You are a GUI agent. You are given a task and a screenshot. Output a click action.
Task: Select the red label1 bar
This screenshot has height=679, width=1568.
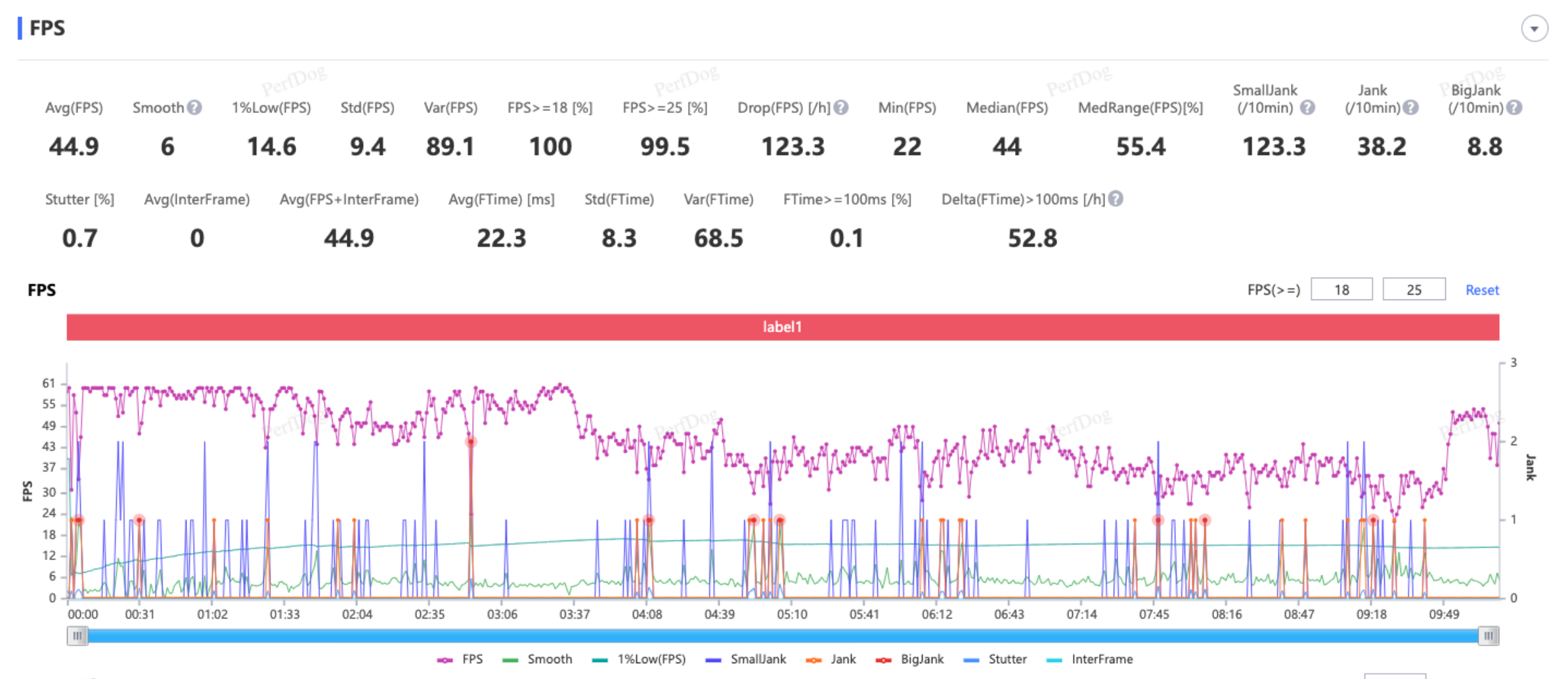[783, 327]
